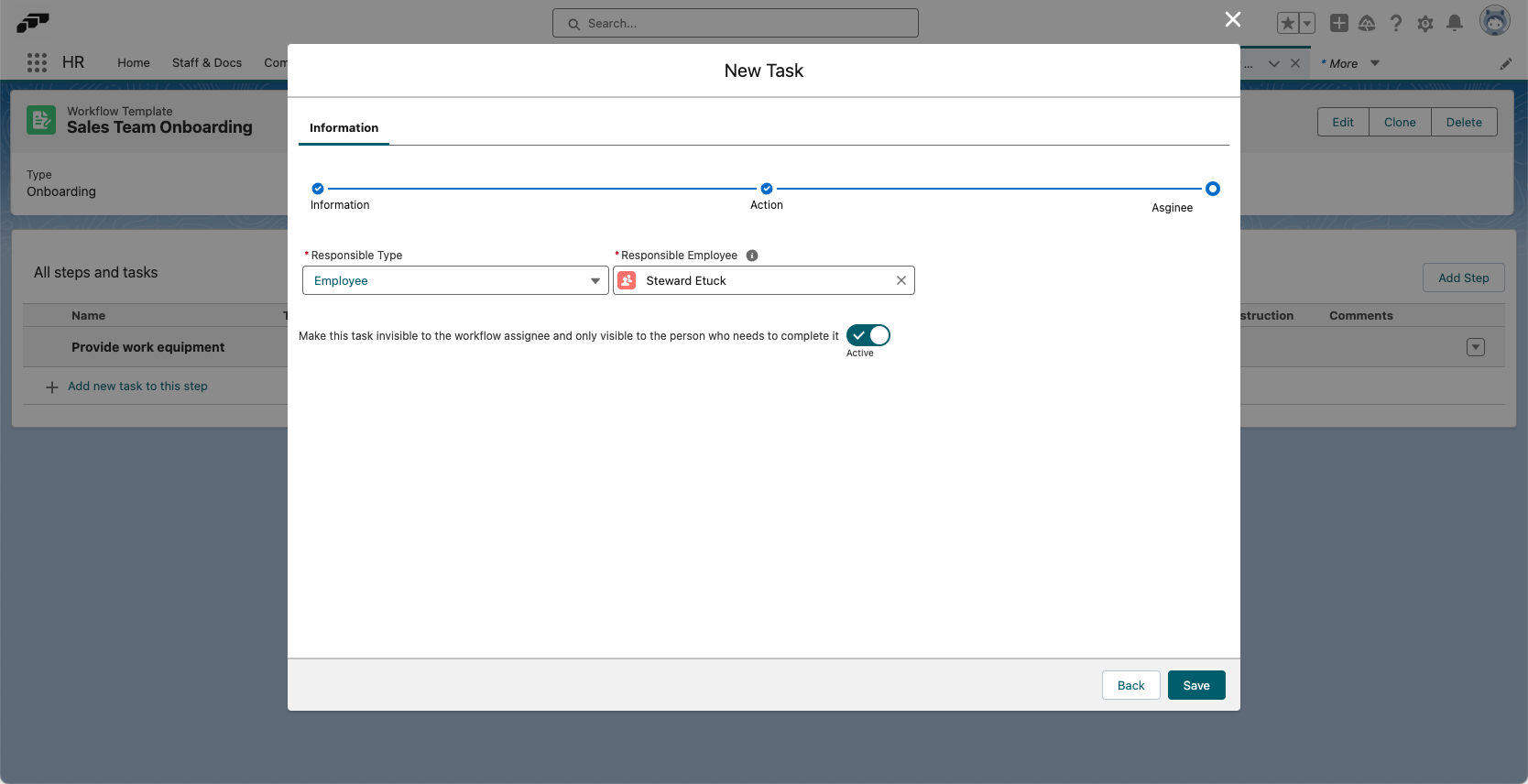
Task: Clear the Steward Etuck selection
Action: (900, 280)
